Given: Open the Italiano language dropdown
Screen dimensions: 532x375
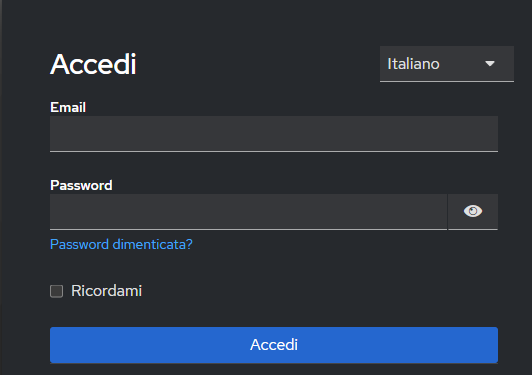Looking at the screenshot, I should coord(447,64).
